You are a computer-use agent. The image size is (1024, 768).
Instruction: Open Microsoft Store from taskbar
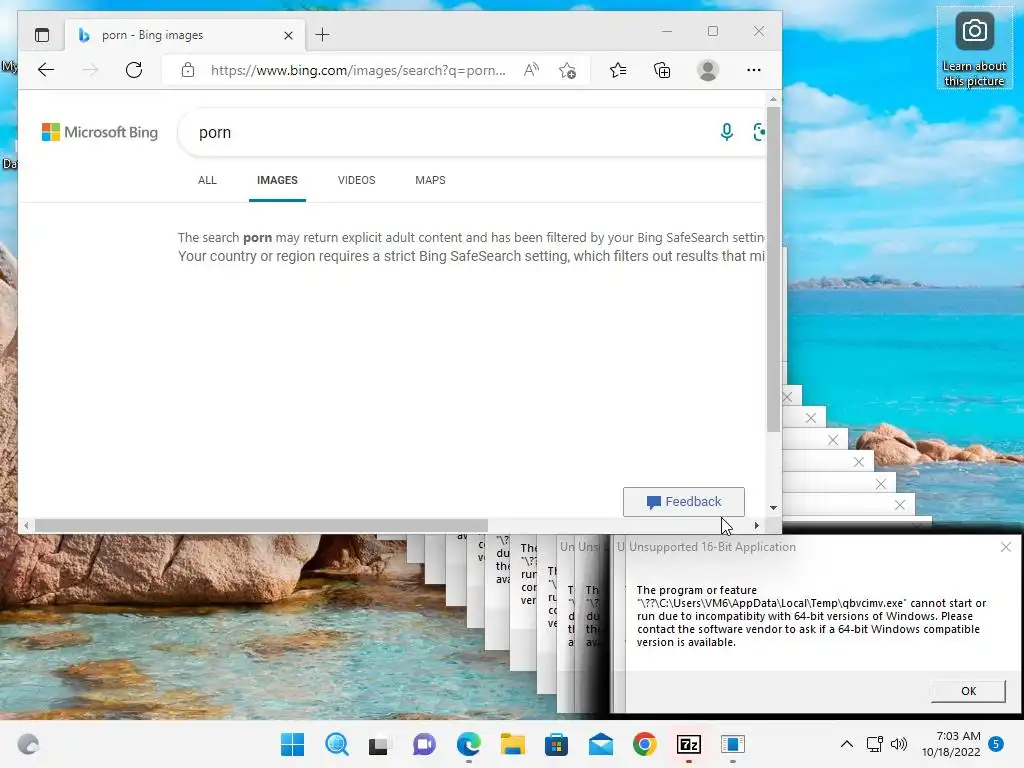click(556, 744)
